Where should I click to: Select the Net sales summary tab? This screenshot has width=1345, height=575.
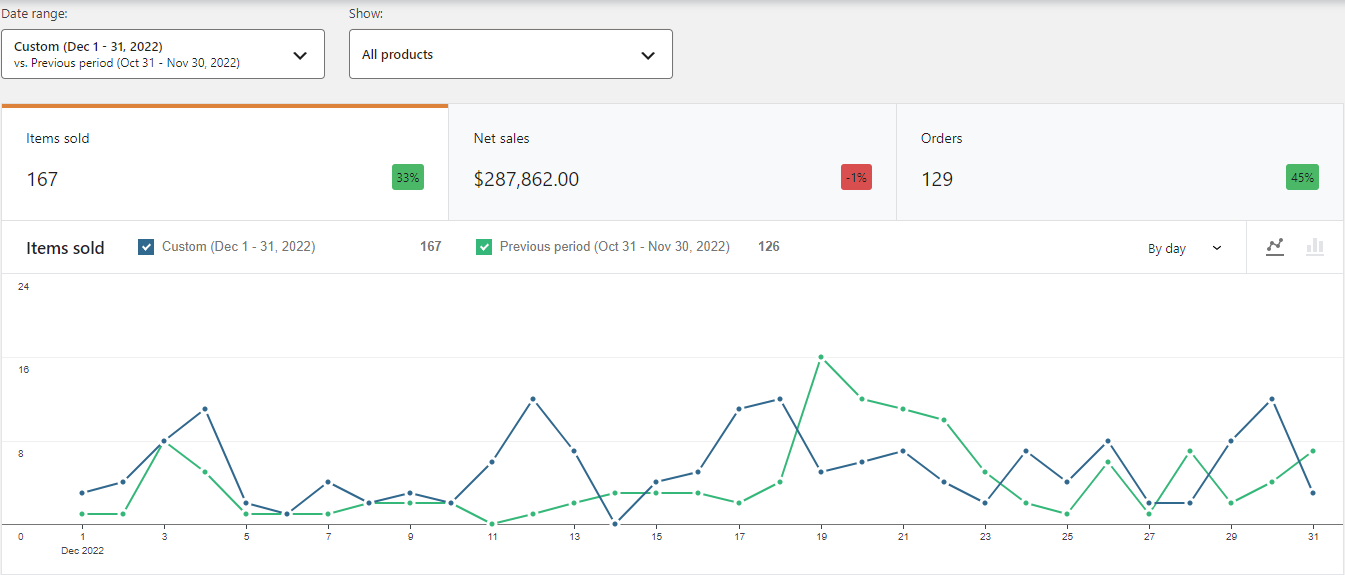coord(672,162)
